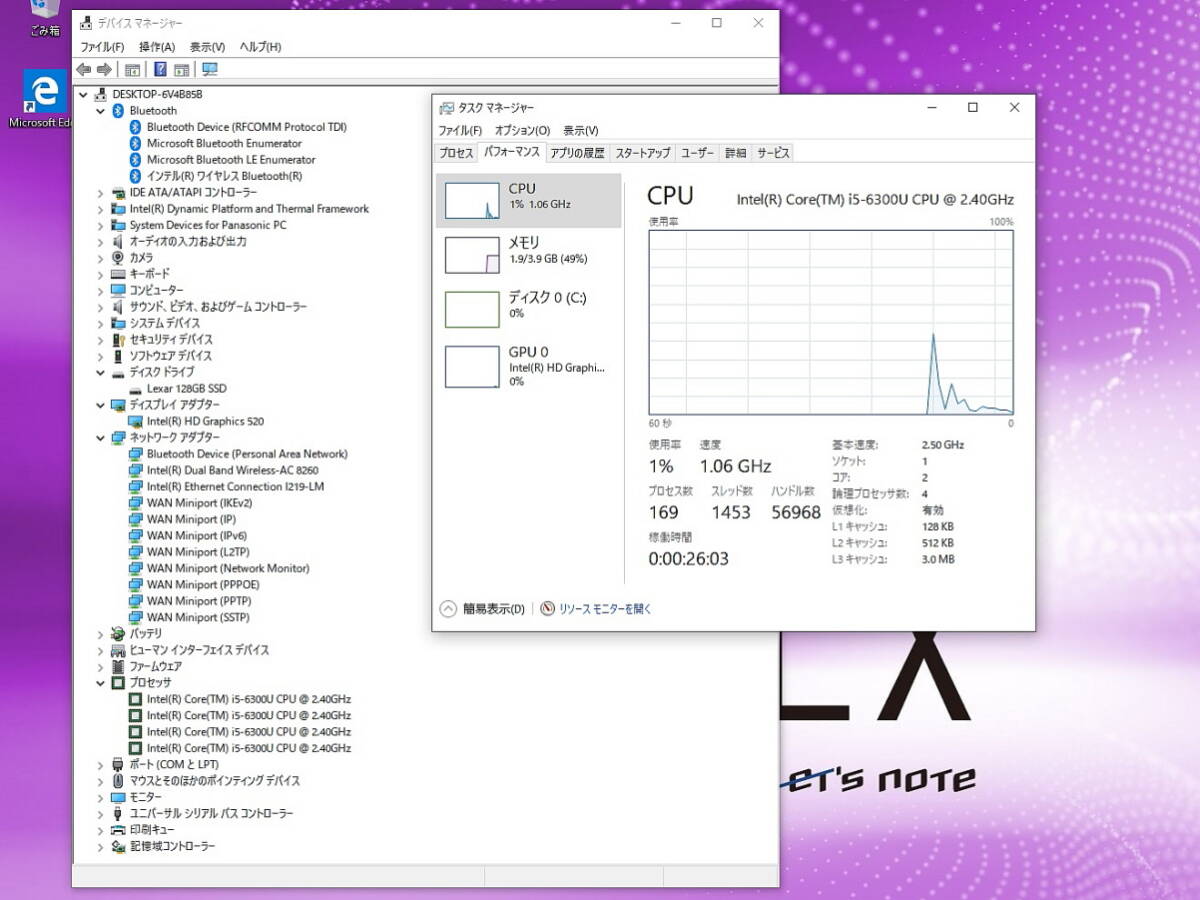Open リソース モニターを開く link

pyautogui.click(x=604, y=609)
